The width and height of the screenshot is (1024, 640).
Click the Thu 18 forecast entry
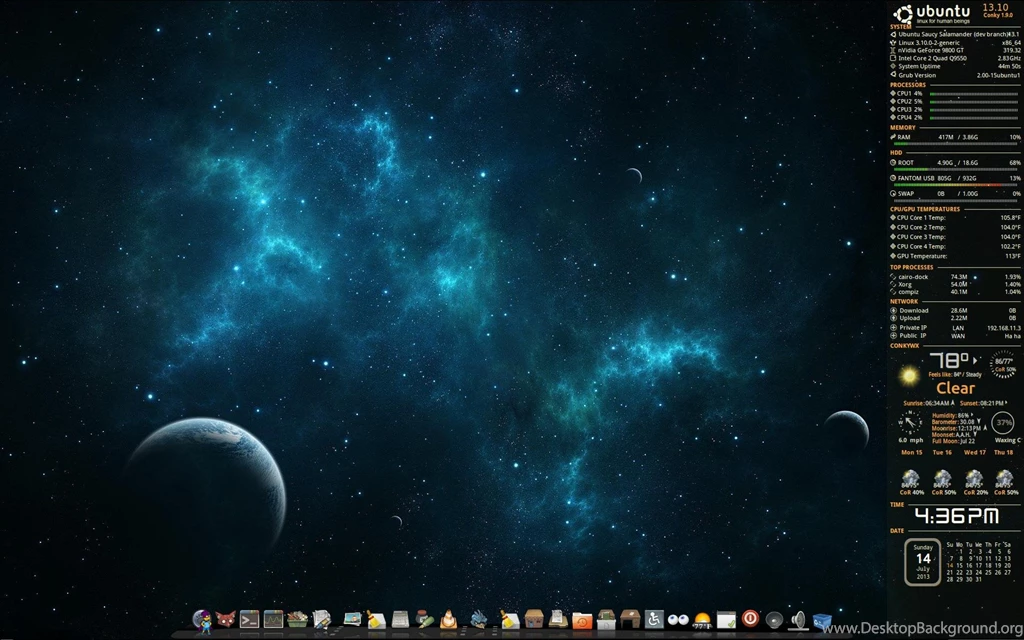point(1003,452)
